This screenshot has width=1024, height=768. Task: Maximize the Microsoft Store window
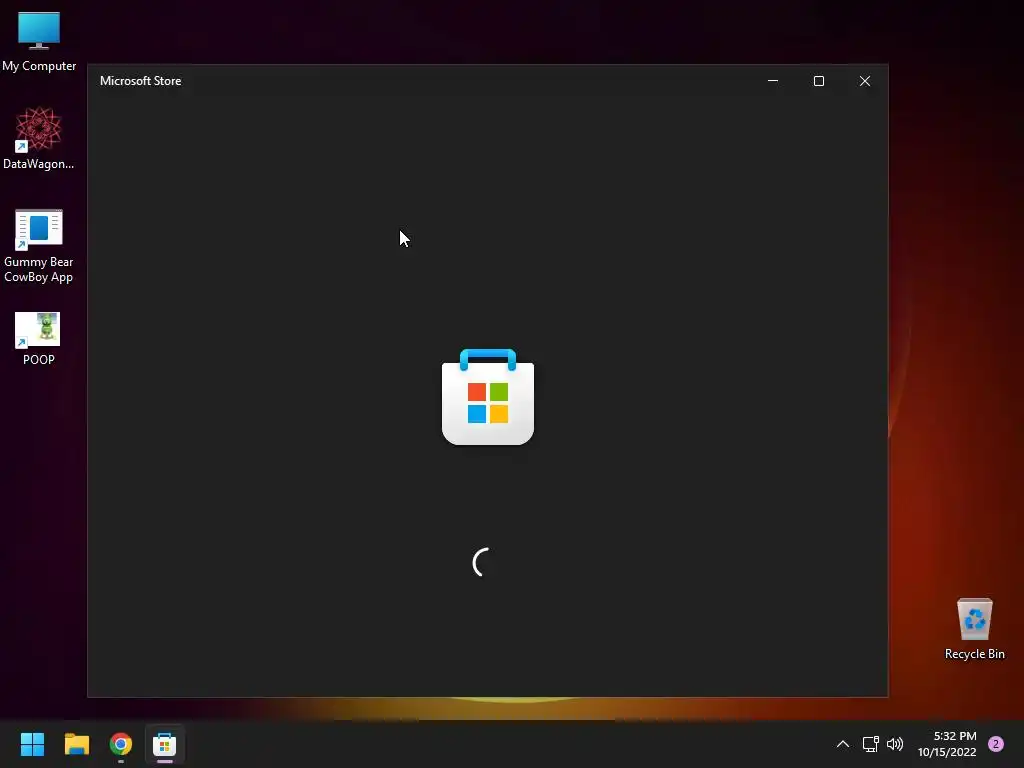point(818,81)
